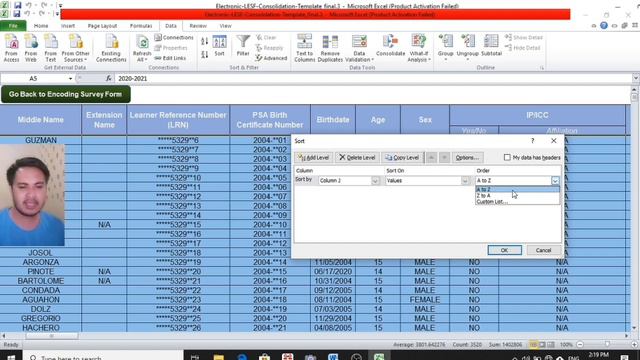Click the HACHERO middle name cell
The image size is (640, 360).
(x=41, y=328)
